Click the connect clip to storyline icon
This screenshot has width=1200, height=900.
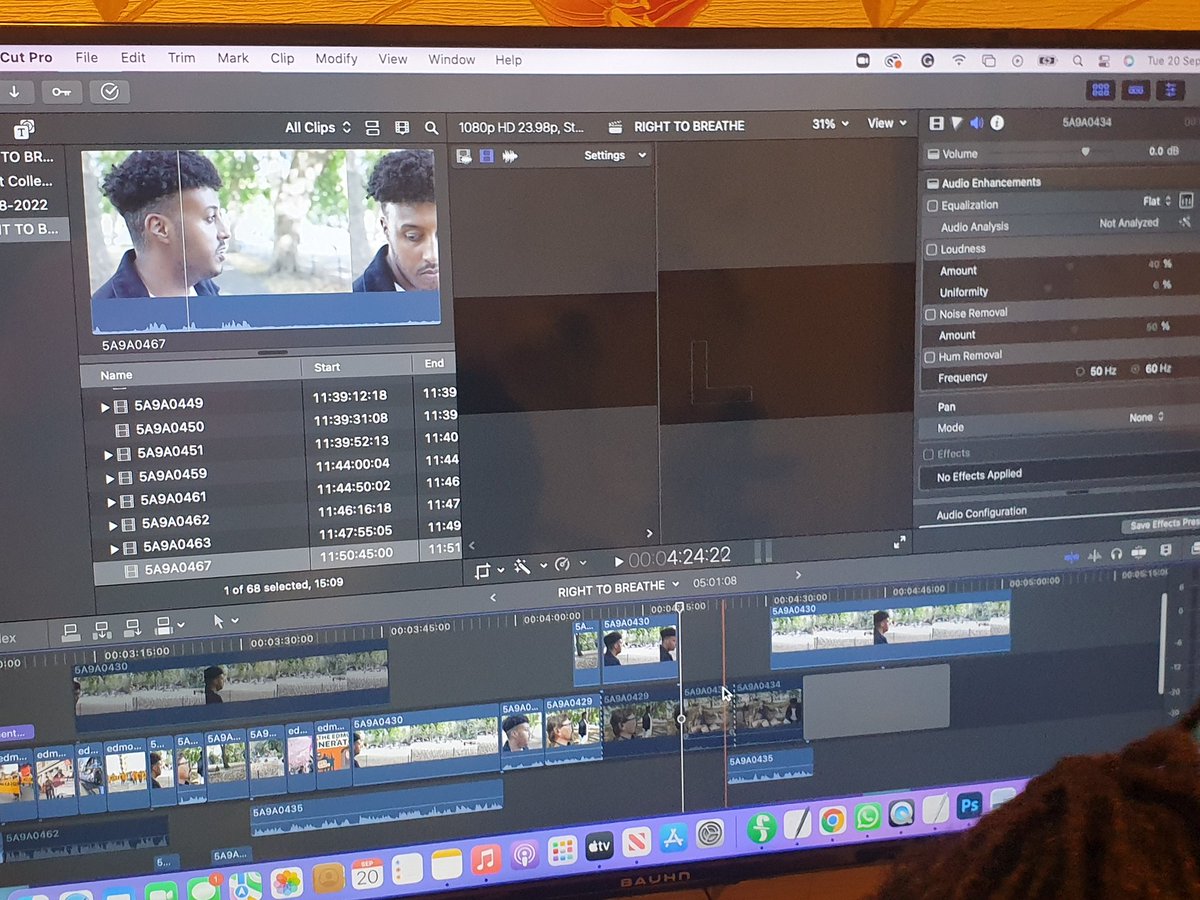71,631
